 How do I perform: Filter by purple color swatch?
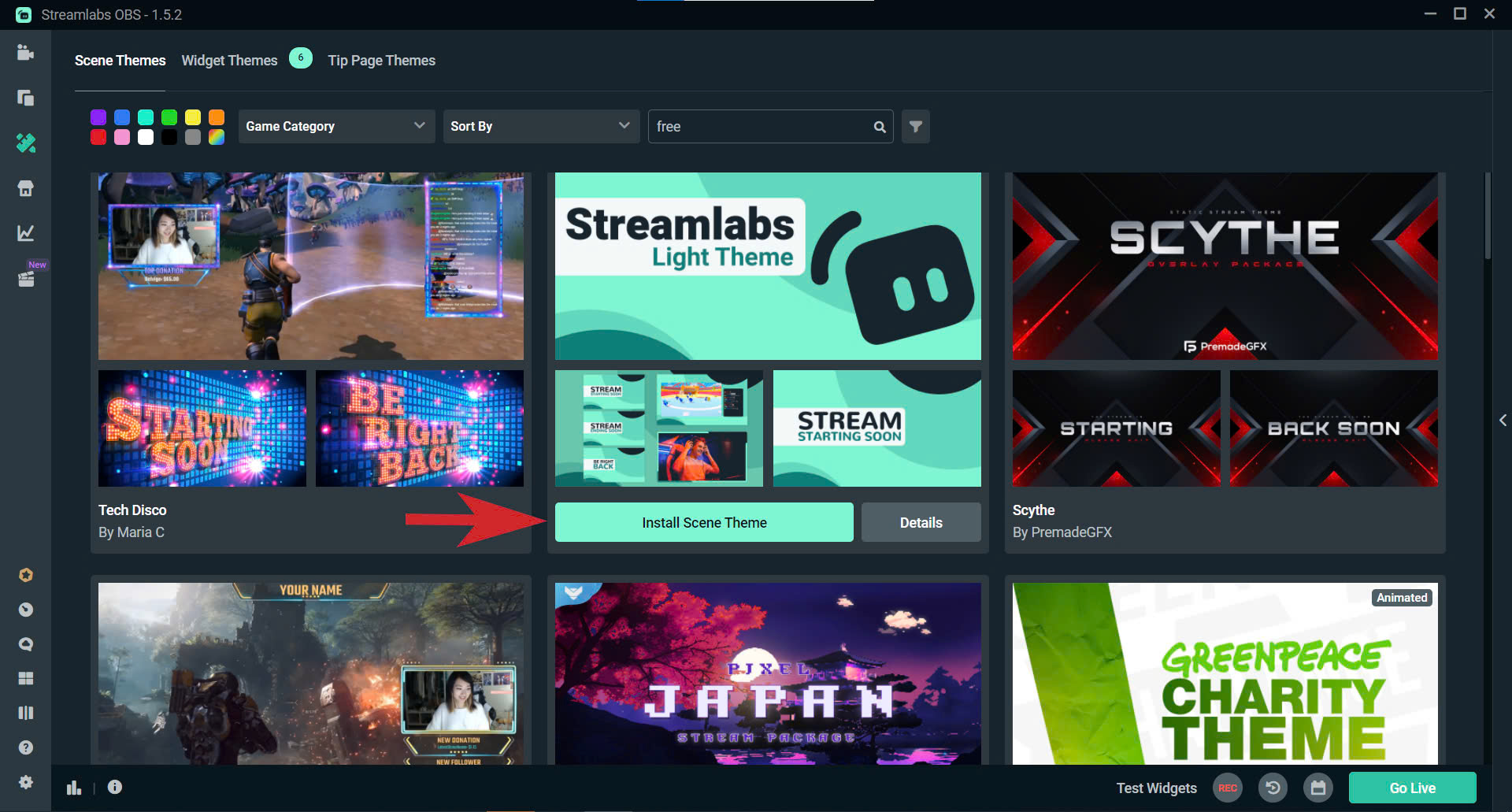click(98, 117)
